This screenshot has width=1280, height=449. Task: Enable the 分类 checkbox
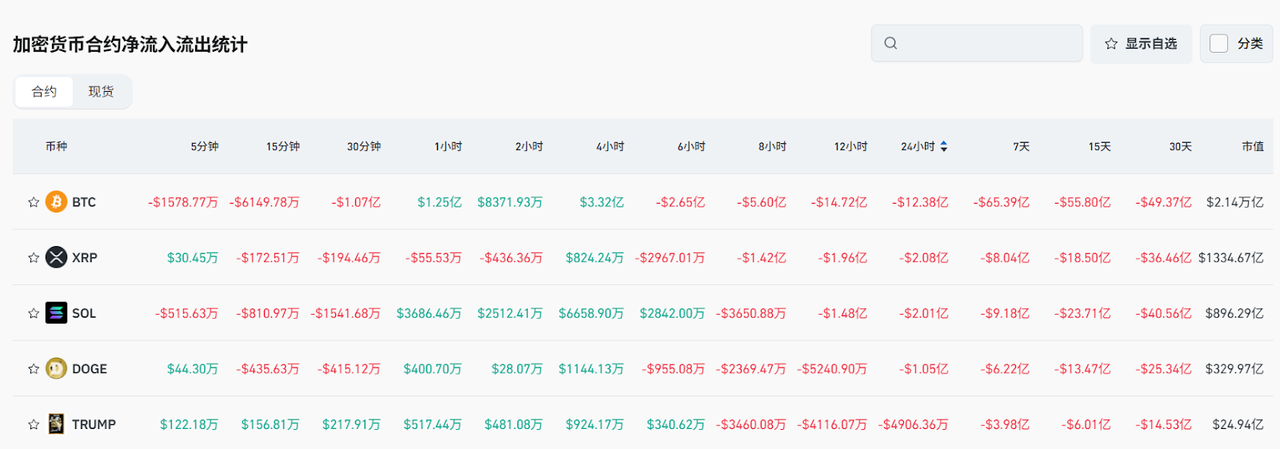coord(1219,44)
